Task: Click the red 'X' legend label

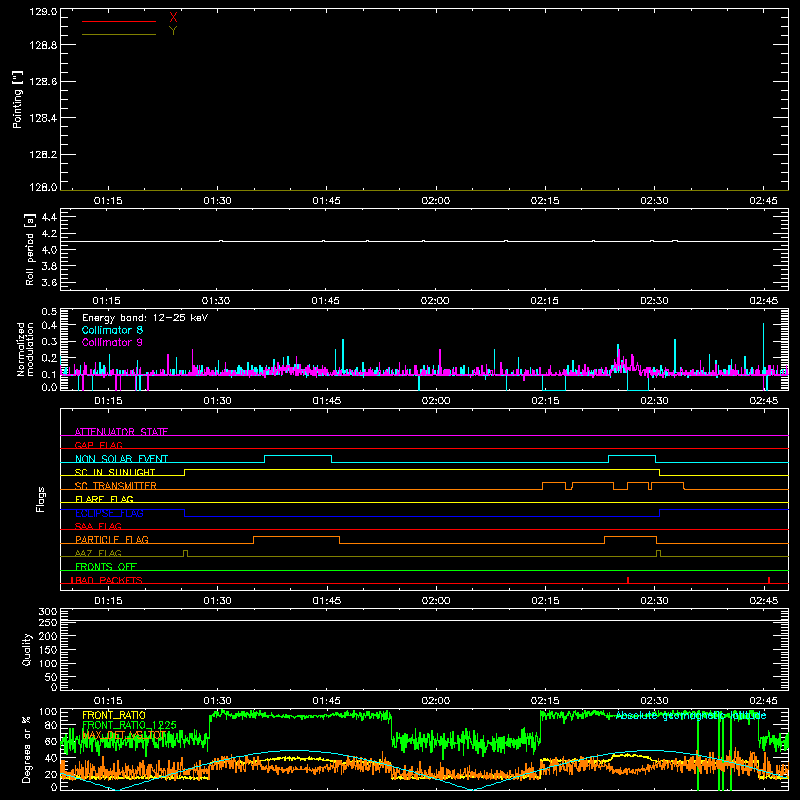Action: (173, 18)
